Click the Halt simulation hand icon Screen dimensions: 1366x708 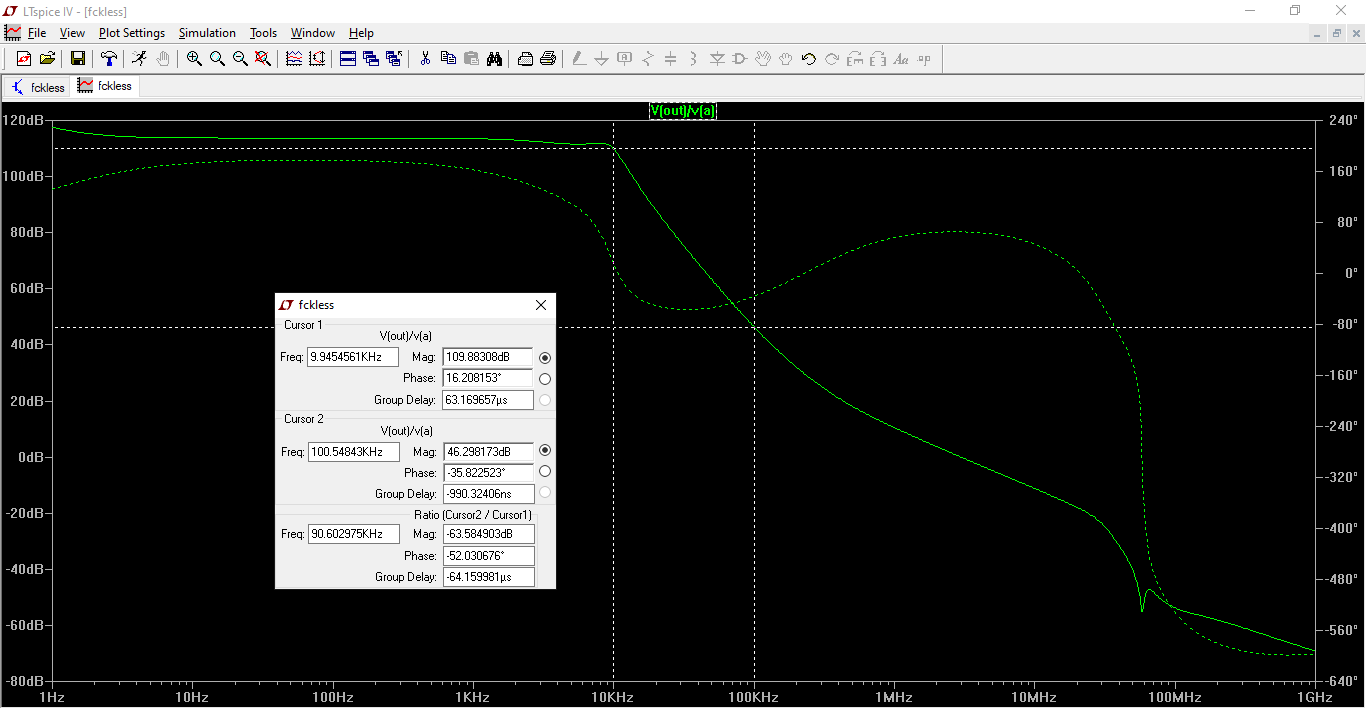pos(163,59)
